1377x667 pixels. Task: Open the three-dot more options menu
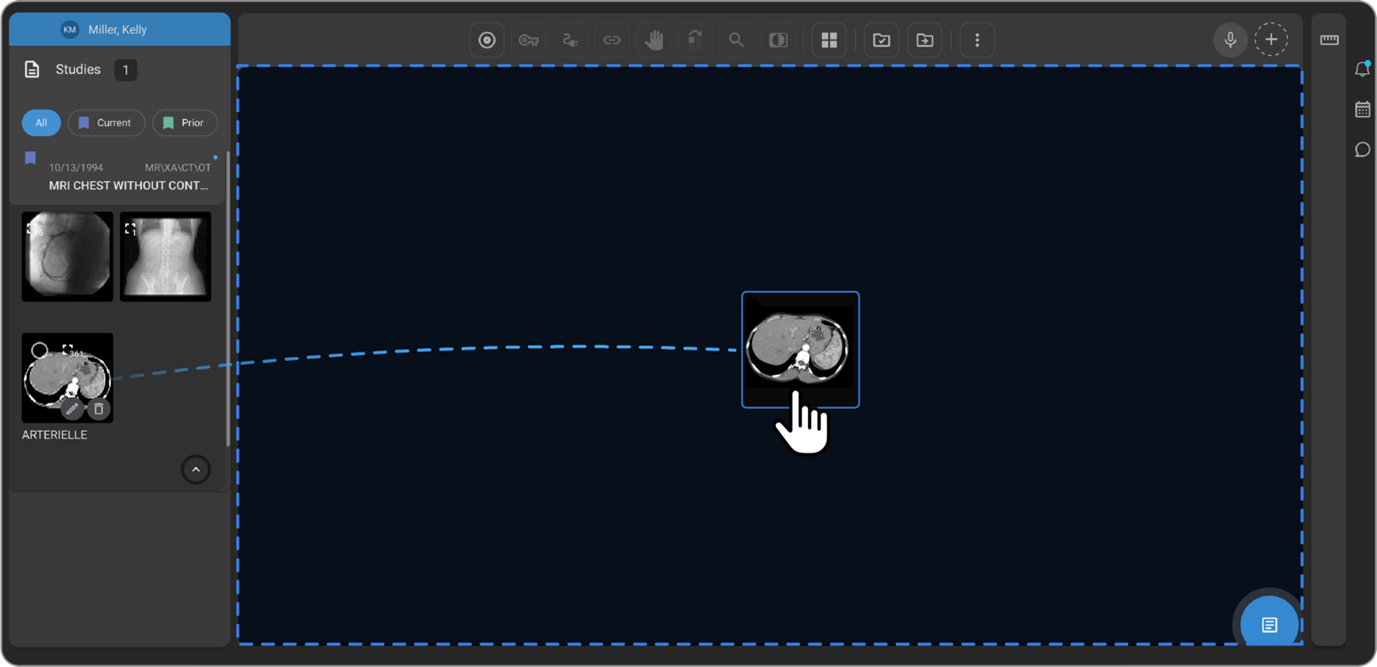(977, 40)
